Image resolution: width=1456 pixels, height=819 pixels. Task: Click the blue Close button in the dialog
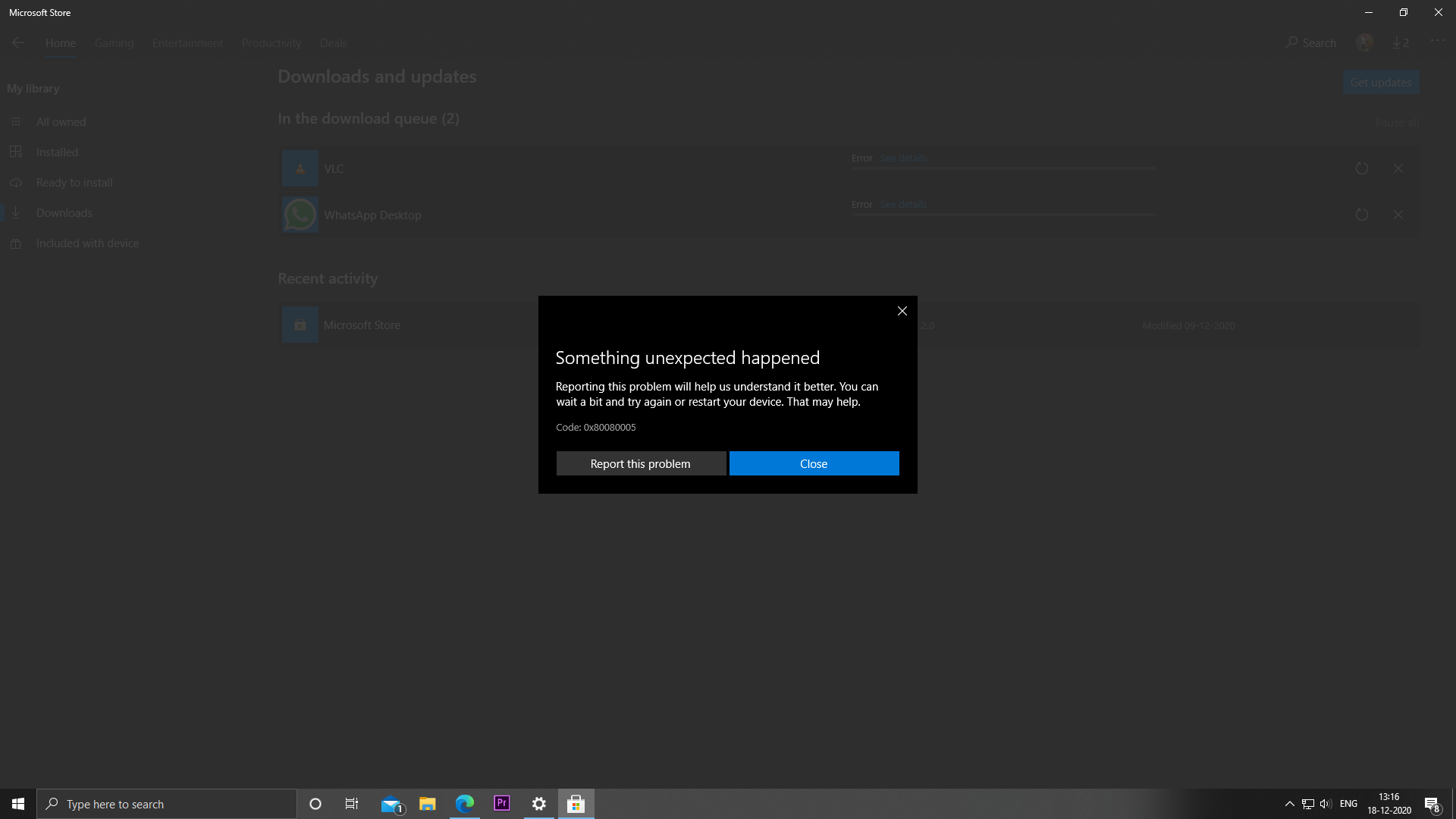click(x=814, y=463)
